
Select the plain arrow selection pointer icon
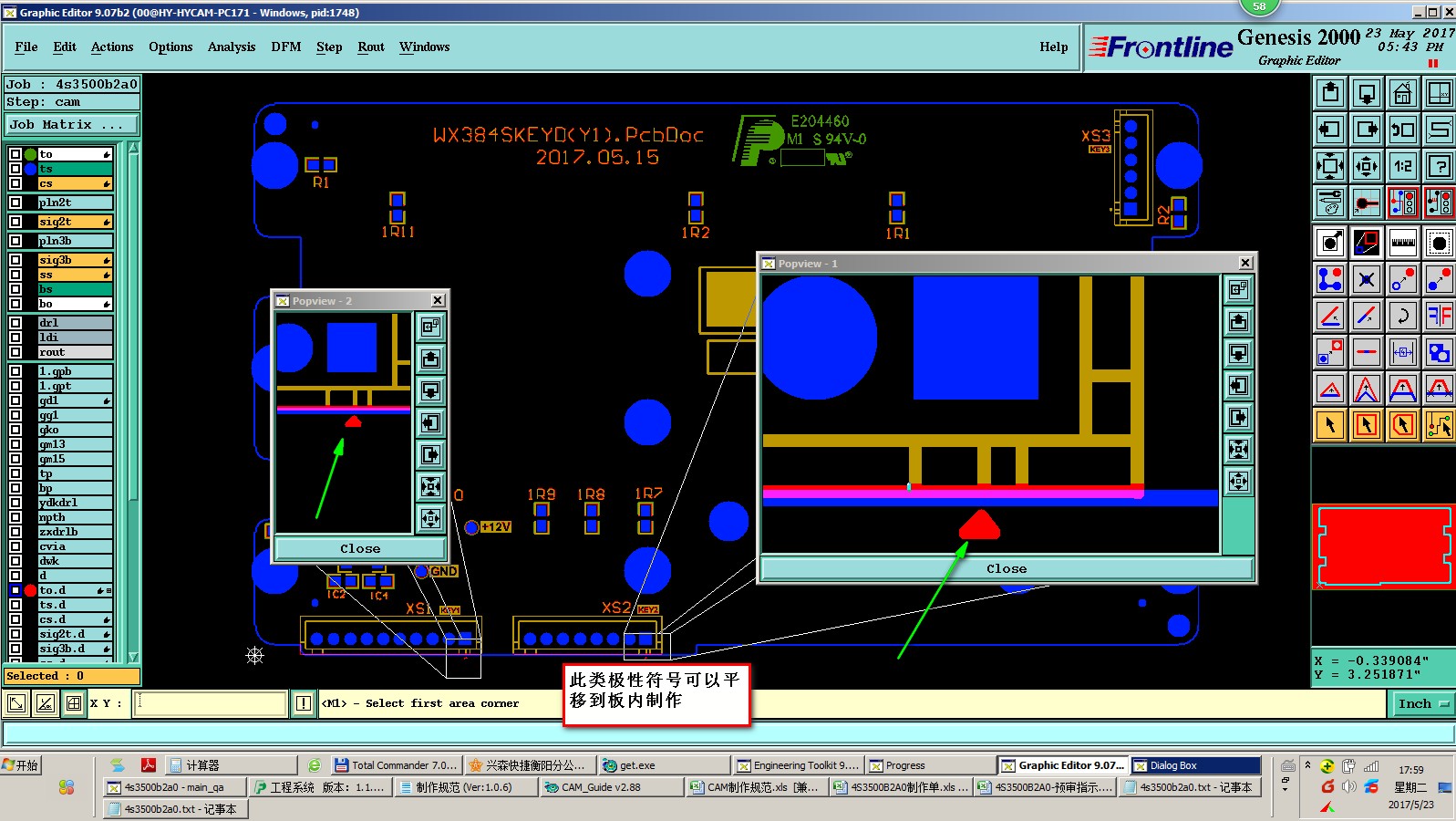coord(1330,424)
